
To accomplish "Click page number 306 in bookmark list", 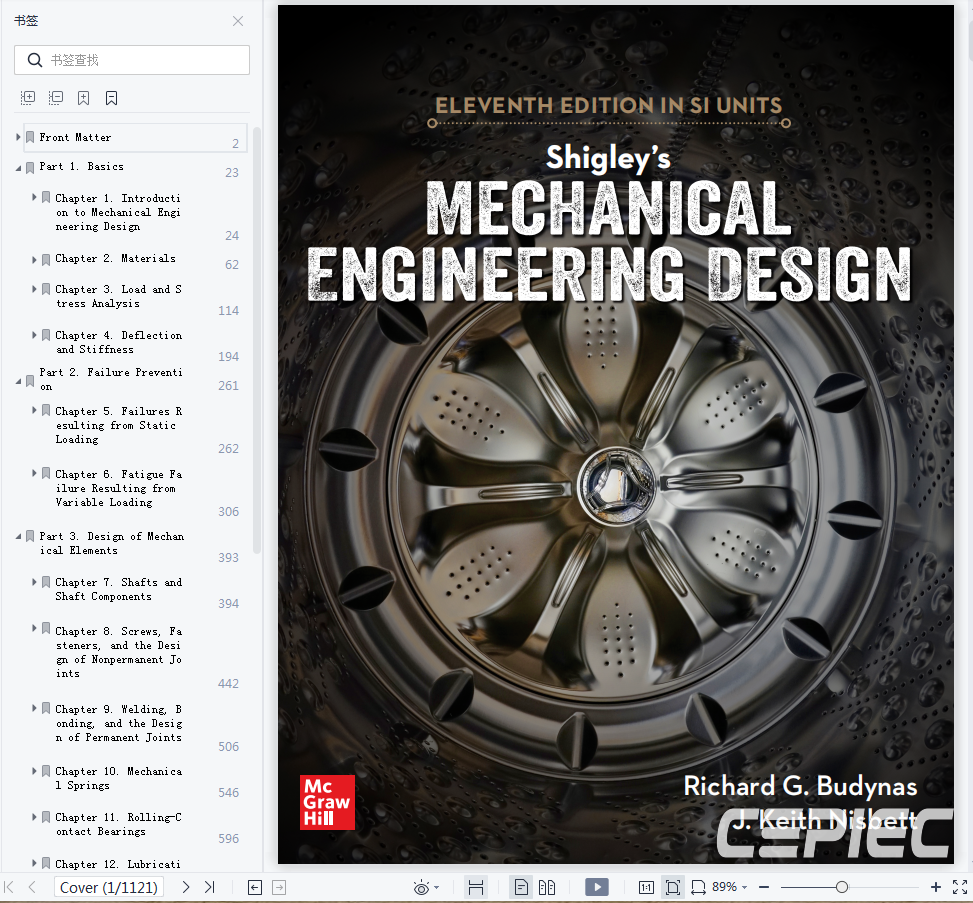I will pos(228,511).
